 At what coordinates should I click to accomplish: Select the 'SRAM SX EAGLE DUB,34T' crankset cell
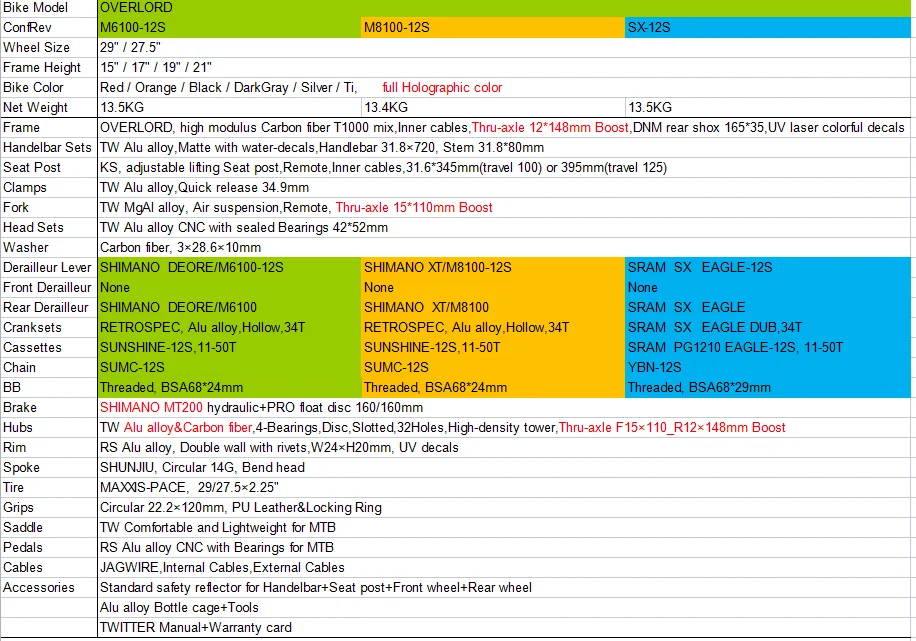pos(768,327)
